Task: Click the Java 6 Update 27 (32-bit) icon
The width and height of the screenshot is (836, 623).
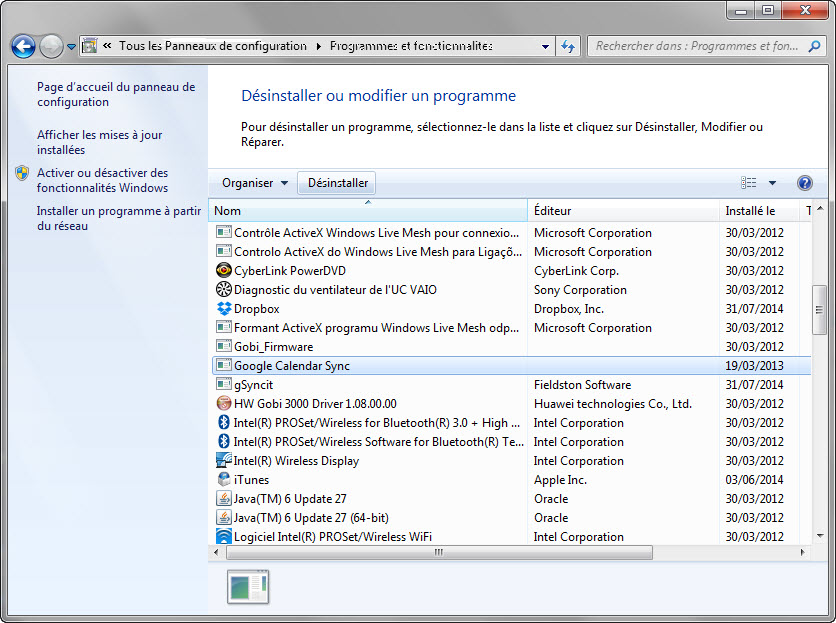Action: (223, 498)
